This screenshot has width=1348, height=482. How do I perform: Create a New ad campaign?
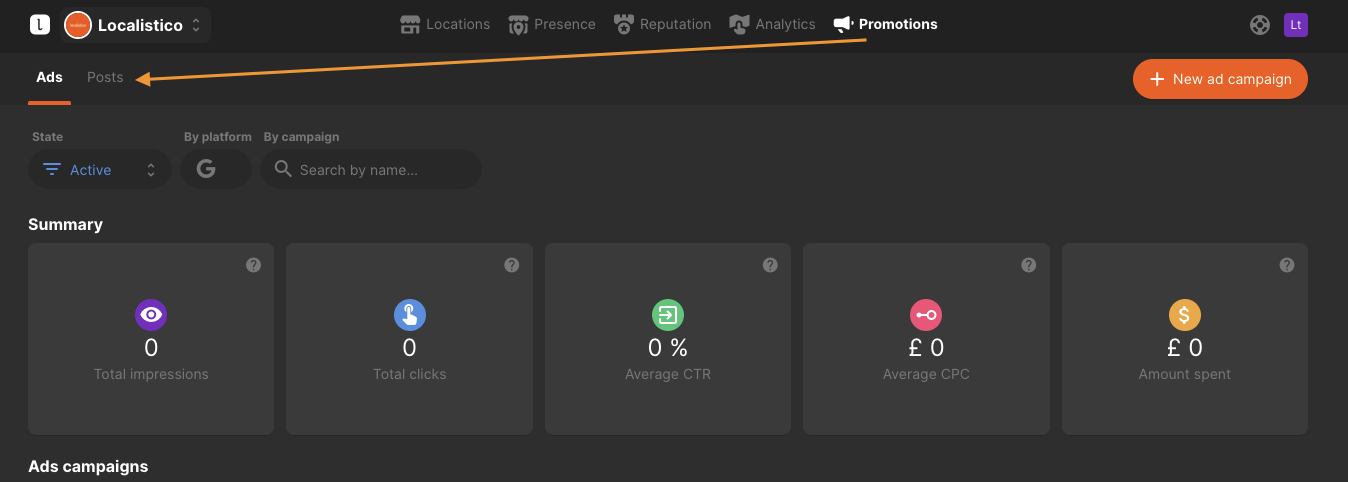pos(1220,79)
